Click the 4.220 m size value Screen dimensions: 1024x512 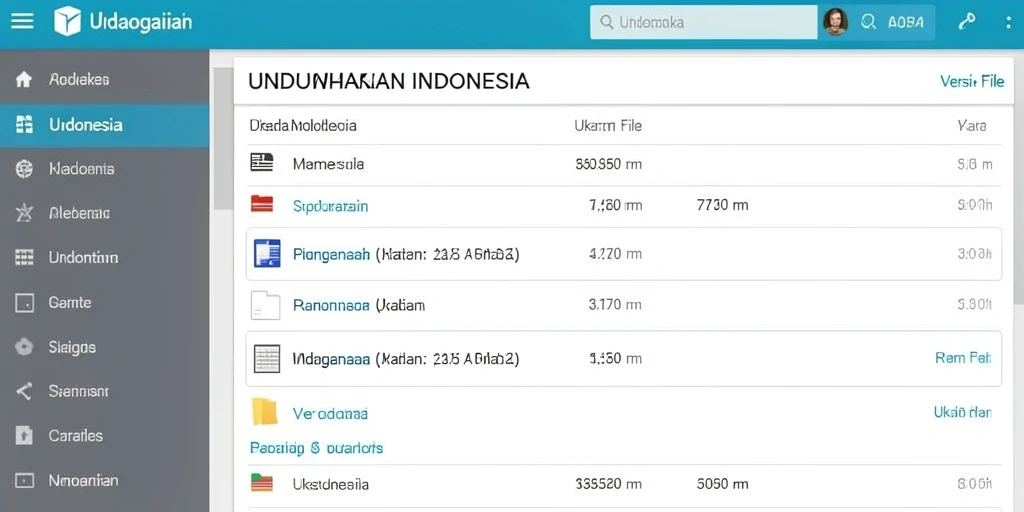point(615,254)
